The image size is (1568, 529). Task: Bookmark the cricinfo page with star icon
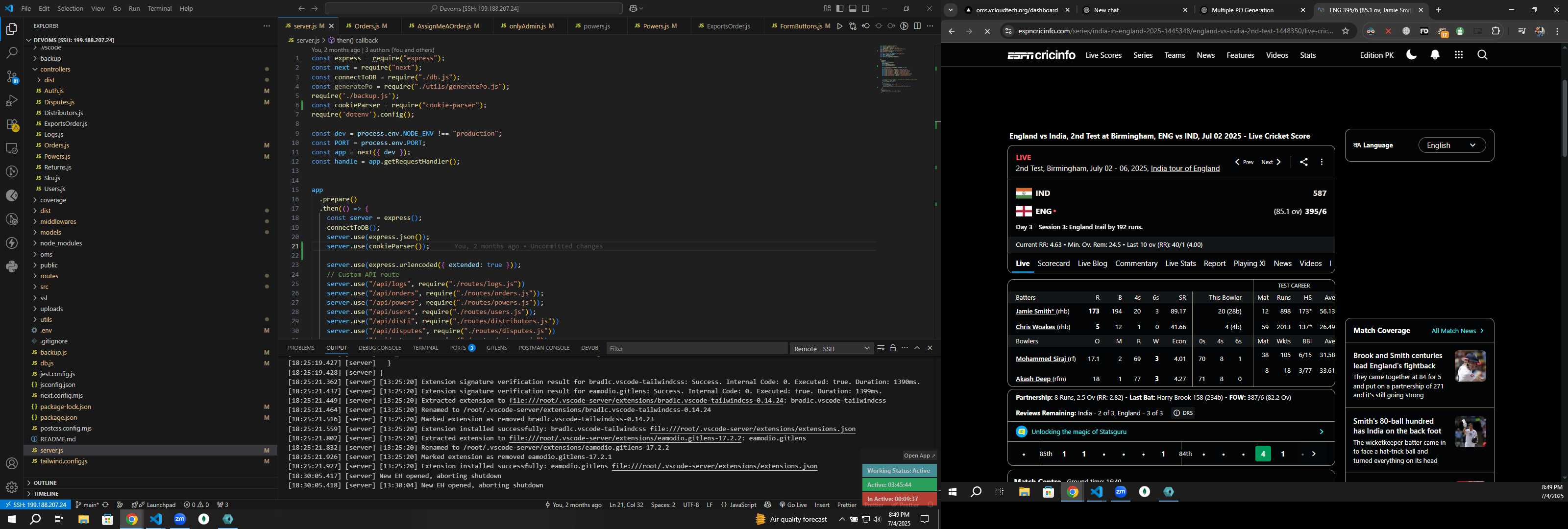point(1345,31)
